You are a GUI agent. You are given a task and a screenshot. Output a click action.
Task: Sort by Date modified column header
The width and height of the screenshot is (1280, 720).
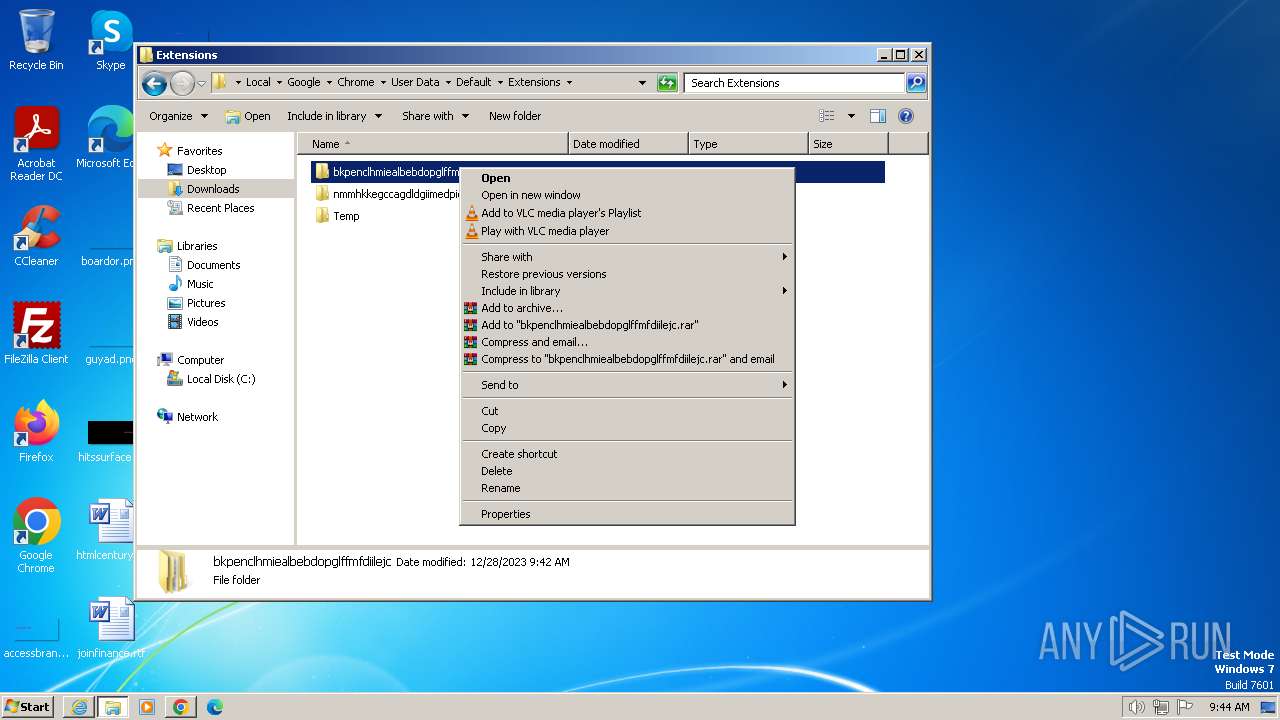628,144
